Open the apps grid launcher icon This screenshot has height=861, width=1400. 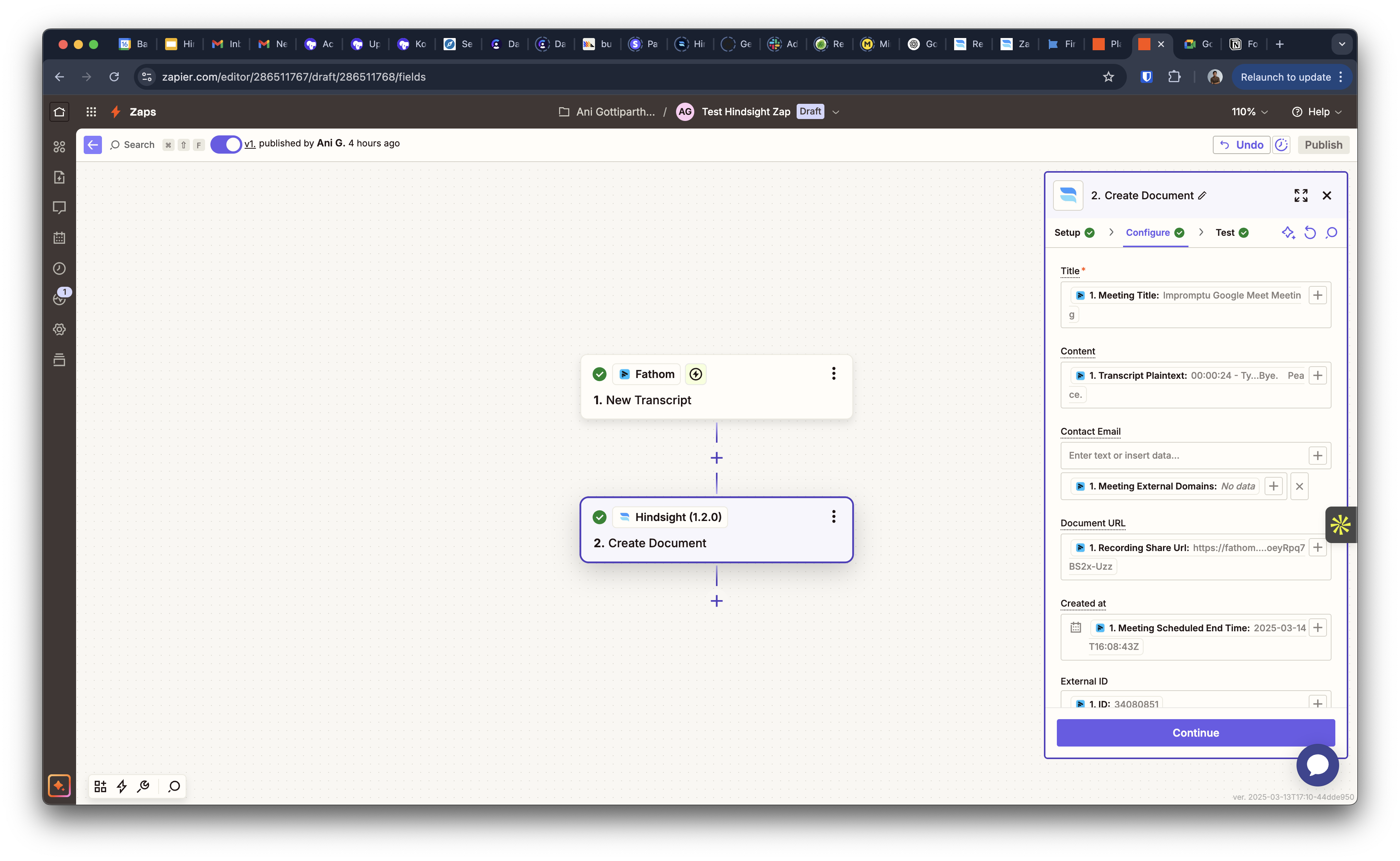pyautogui.click(x=91, y=111)
